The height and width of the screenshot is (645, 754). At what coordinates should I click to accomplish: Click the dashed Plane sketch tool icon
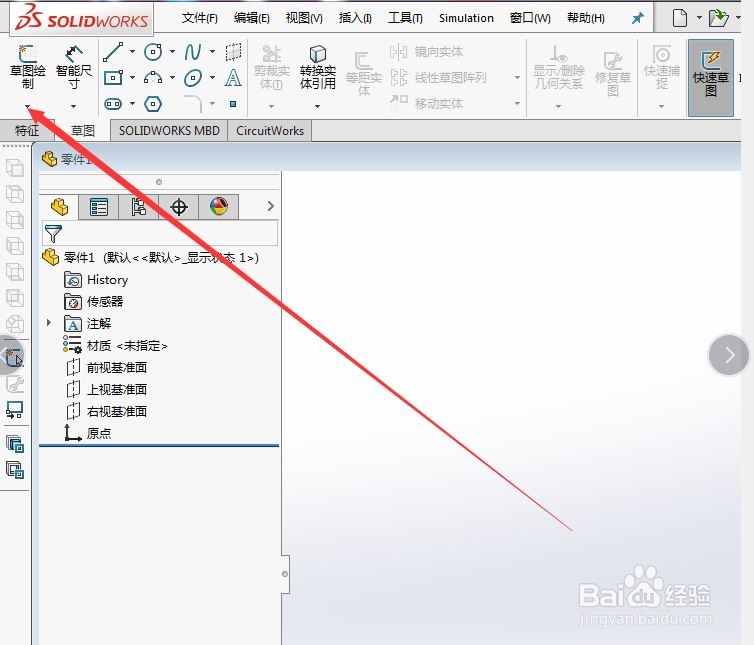click(x=233, y=52)
